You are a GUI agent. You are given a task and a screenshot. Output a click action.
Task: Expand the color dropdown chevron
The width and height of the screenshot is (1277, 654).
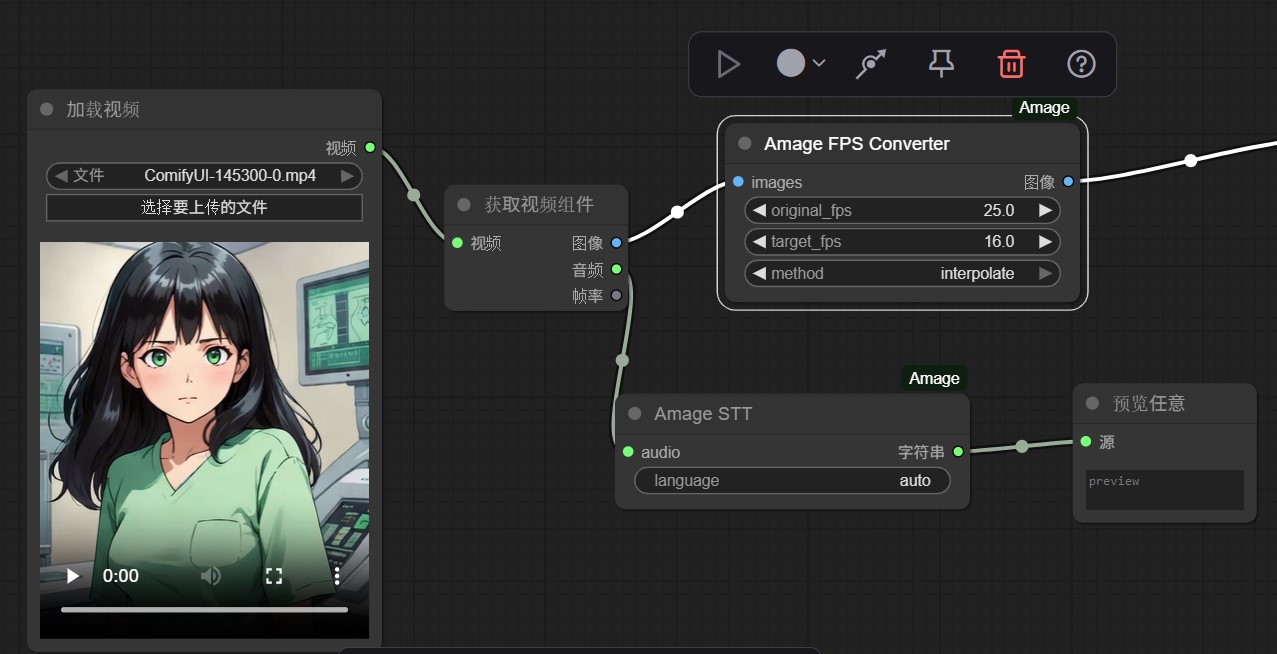[x=819, y=63]
